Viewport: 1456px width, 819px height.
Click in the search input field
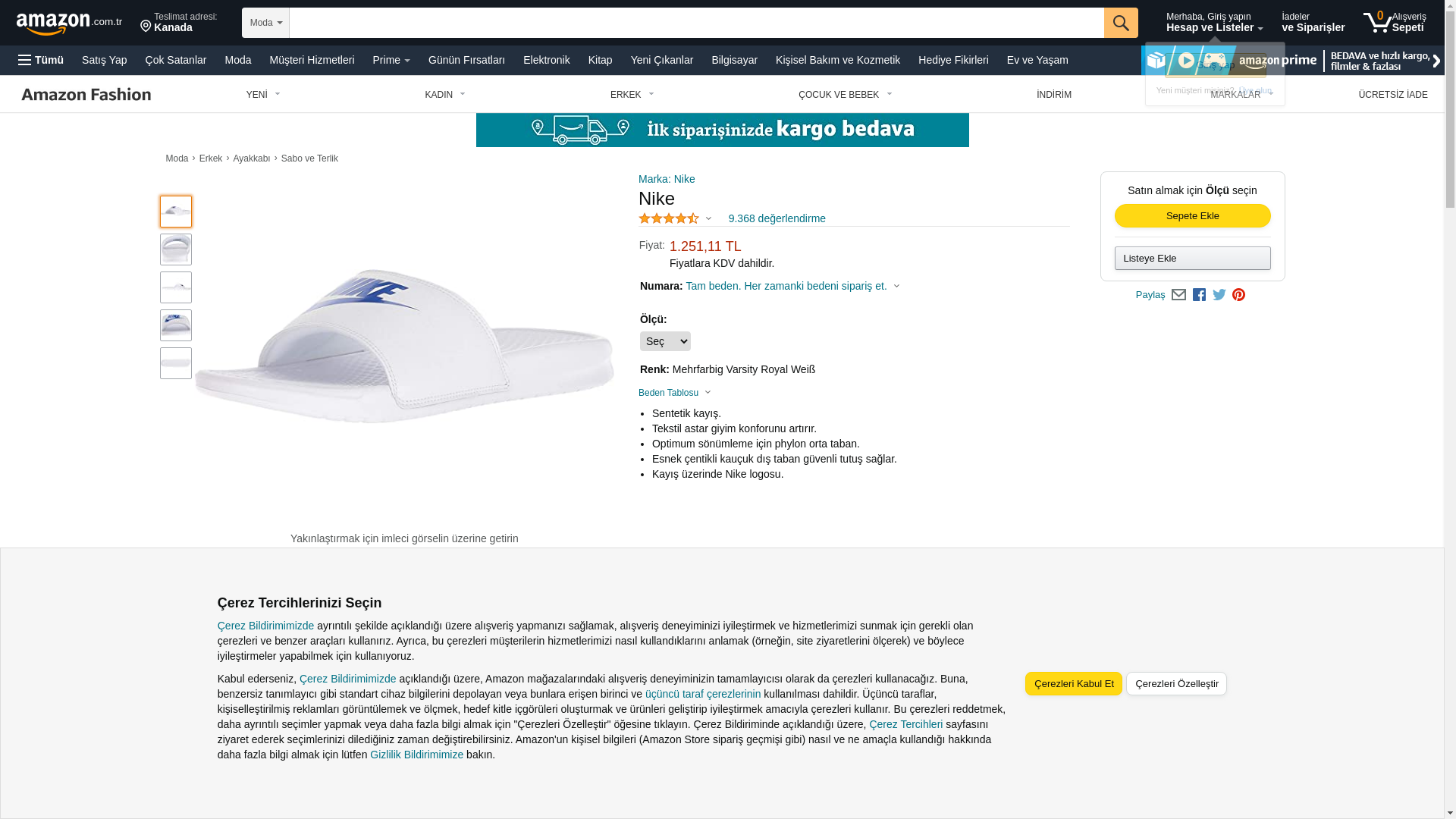point(696,23)
